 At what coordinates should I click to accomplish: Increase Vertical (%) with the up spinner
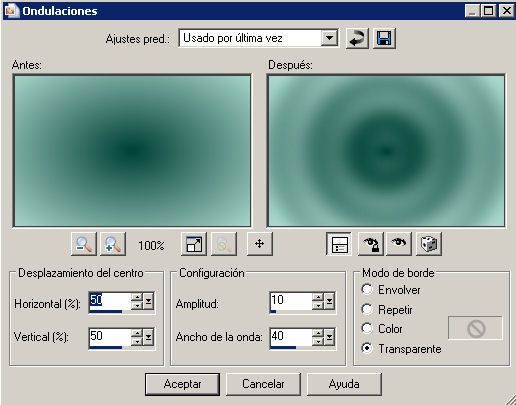[x=137, y=333]
